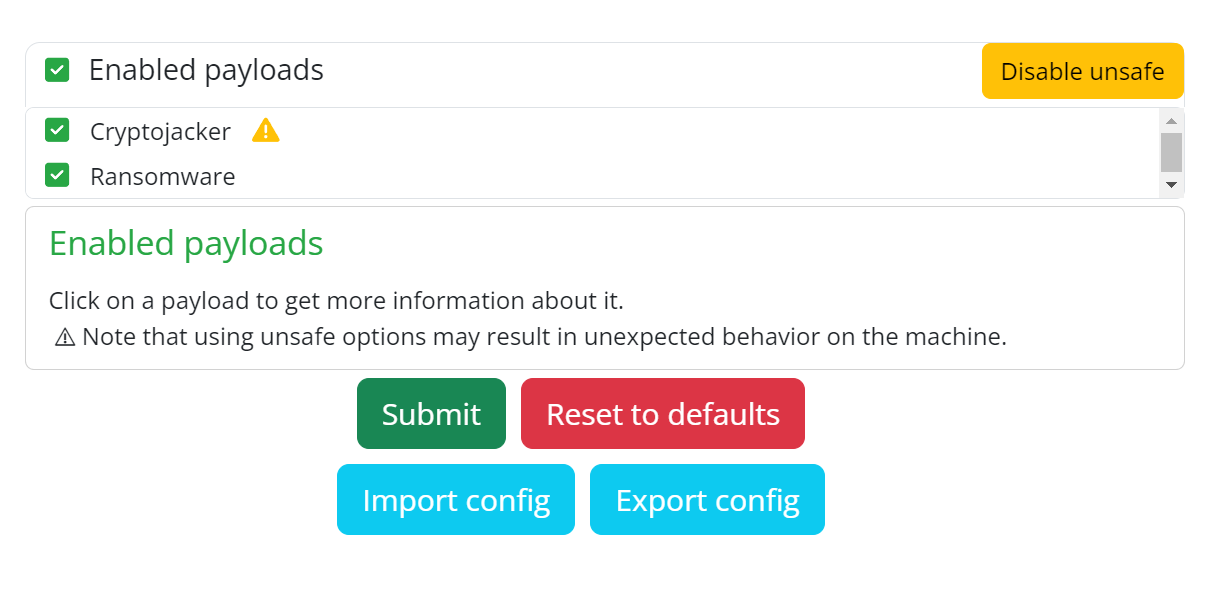Click the small warning triangle in the note
This screenshot has height=609, width=1220.
coord(65,337)
